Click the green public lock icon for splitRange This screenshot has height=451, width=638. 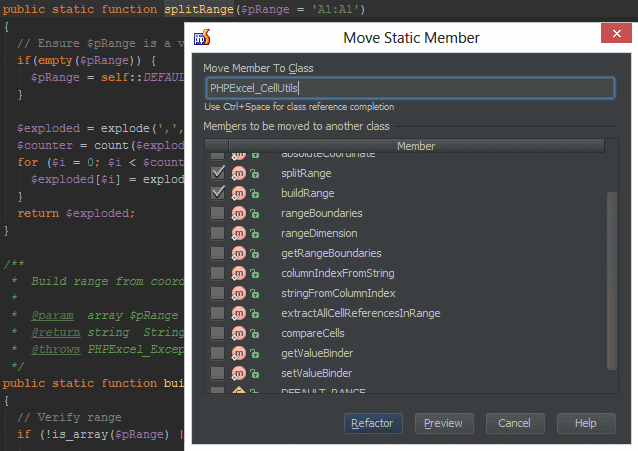tap(255, 173)
